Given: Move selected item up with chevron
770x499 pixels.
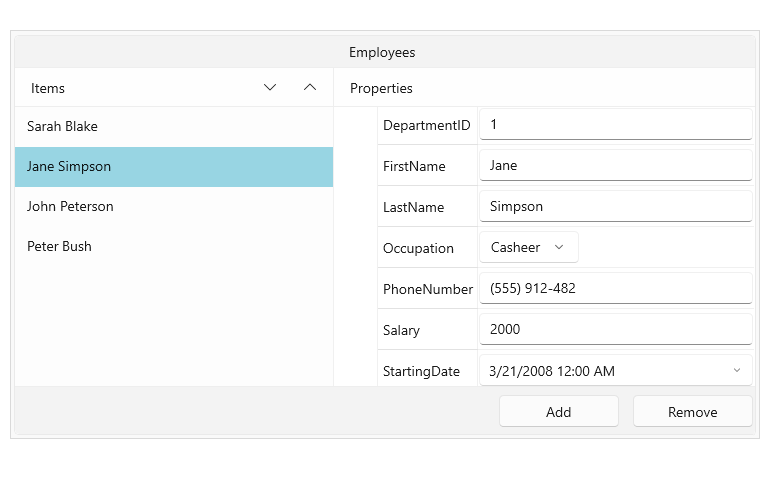Looking at the screenshot, I should click(x=310, y=87).
